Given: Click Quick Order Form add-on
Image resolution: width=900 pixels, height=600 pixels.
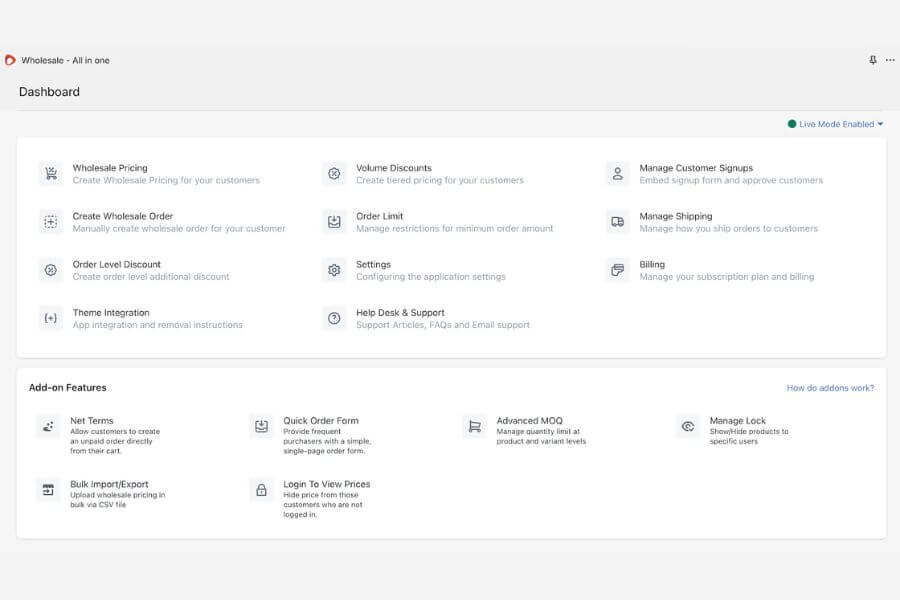Looking at the screenshot, I should point(260,426).
